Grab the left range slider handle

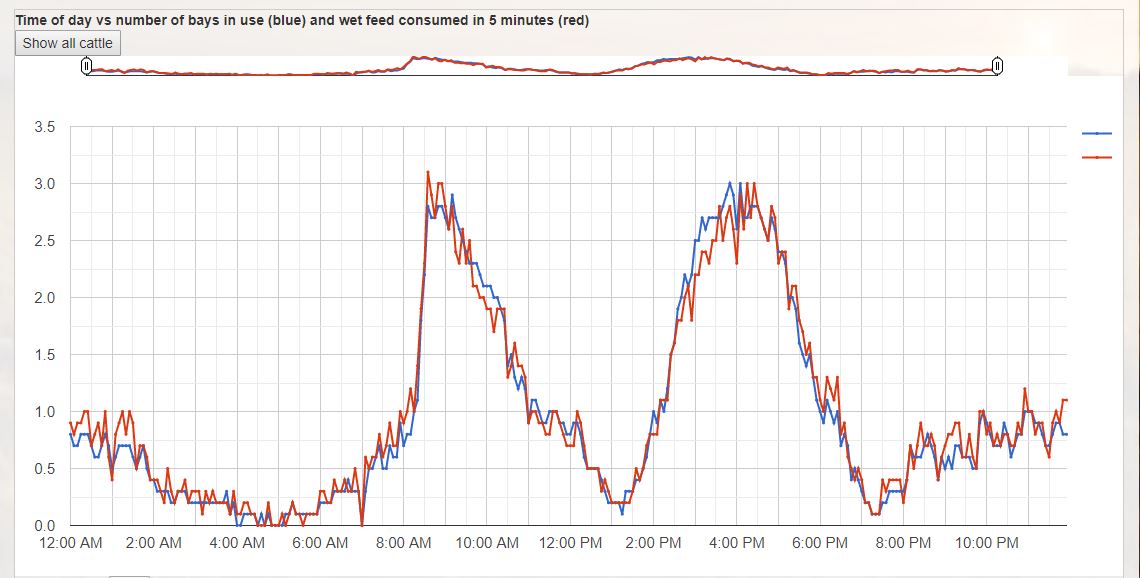[x=86, y=66]
